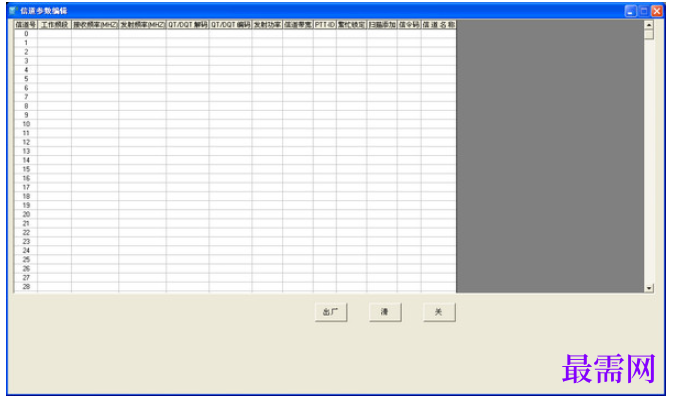674x400 pixels.
Task: Select the PTT-ID column header
Action: coord(325,24)
